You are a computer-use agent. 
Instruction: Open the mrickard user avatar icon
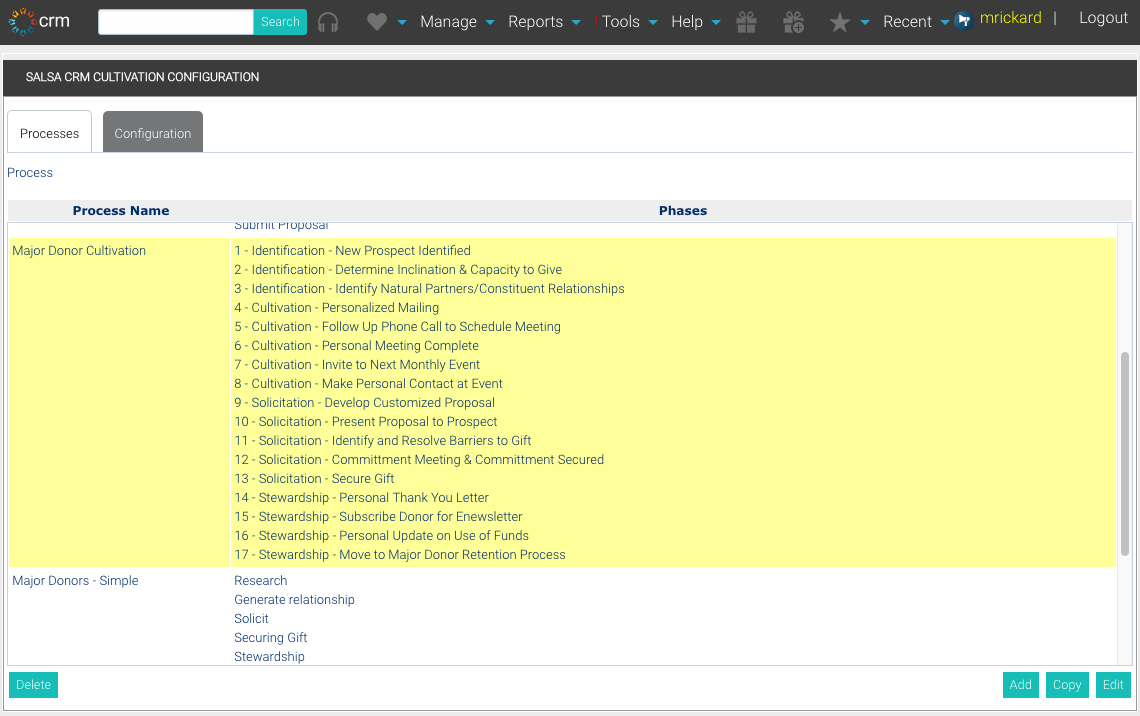(962, 20)
